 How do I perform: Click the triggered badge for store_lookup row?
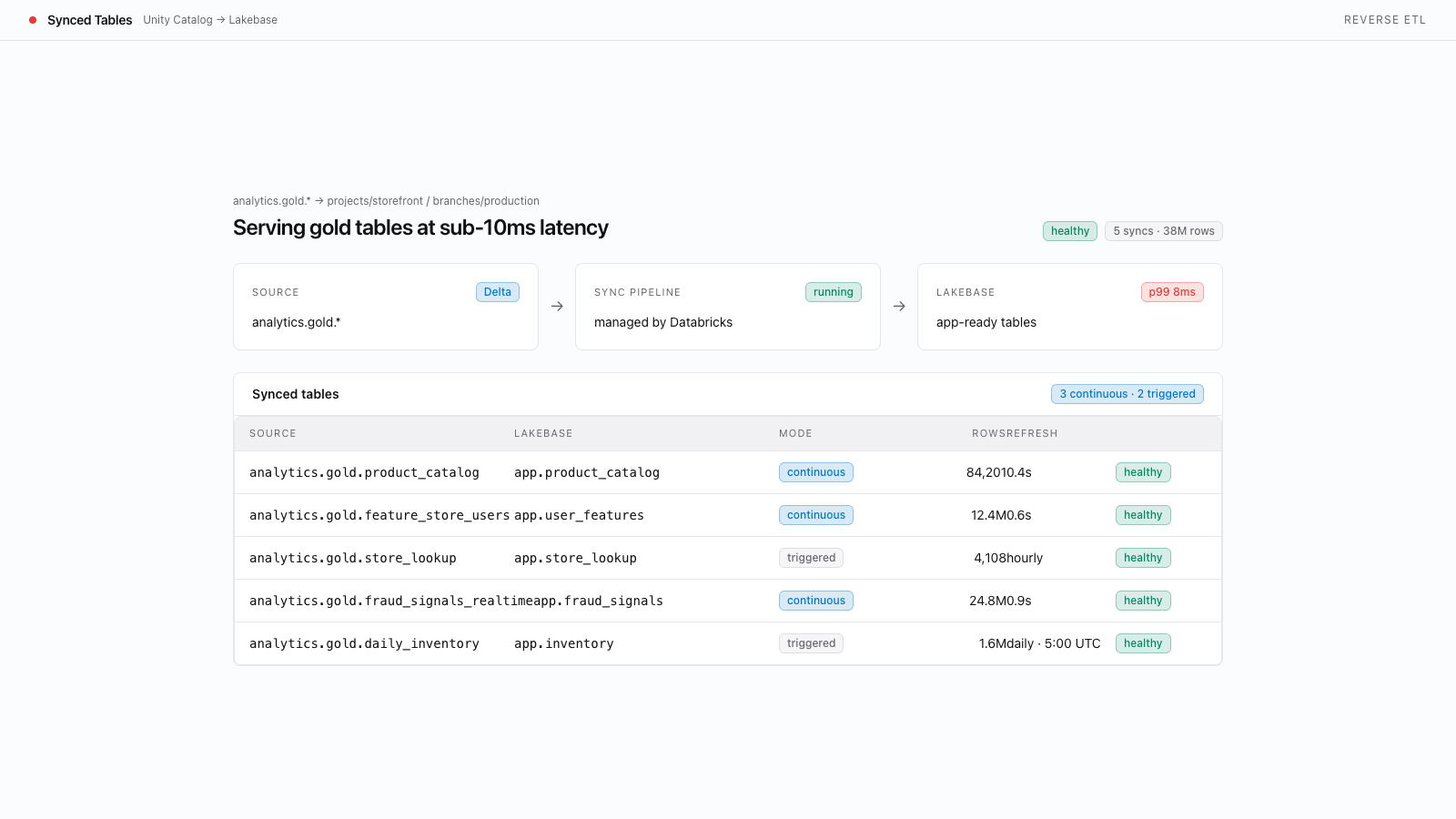(811, 558)
